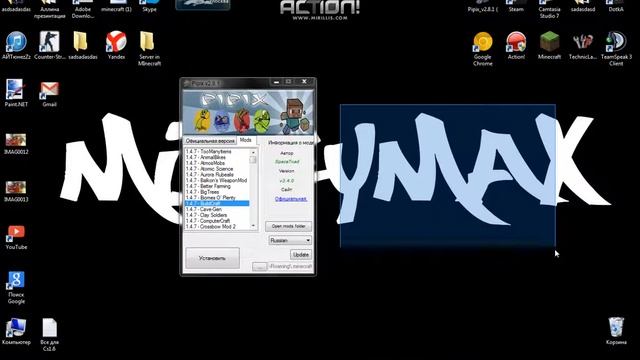Viewport: 640px width, 360px height.
Task: Select '1.4.7 - Biomes O' Plenty' entry
Action: coord(217,198)
